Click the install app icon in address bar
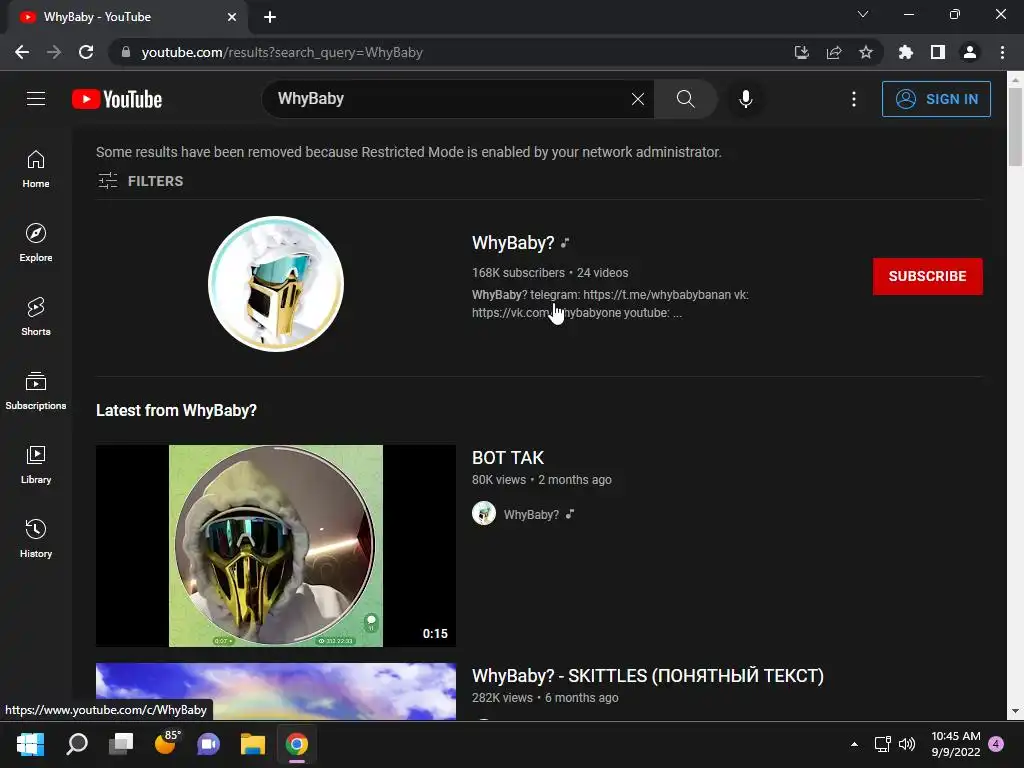The height and width of the screenshot is (768, 1024). (801, 52)
